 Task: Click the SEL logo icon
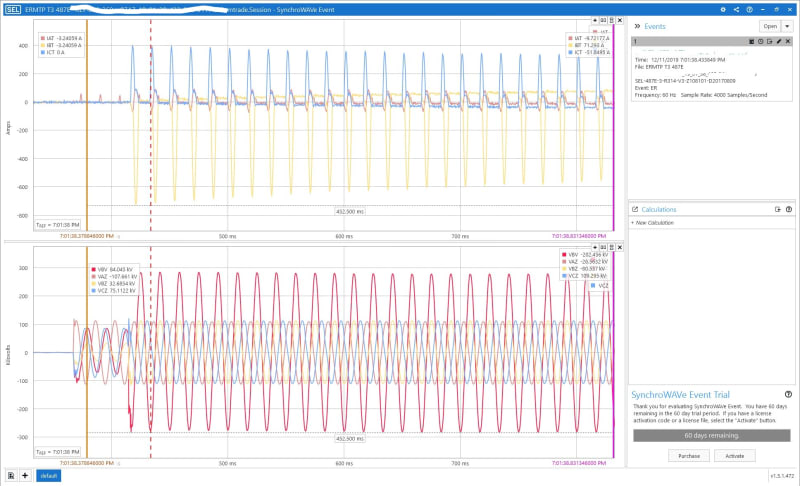[13, 10]
